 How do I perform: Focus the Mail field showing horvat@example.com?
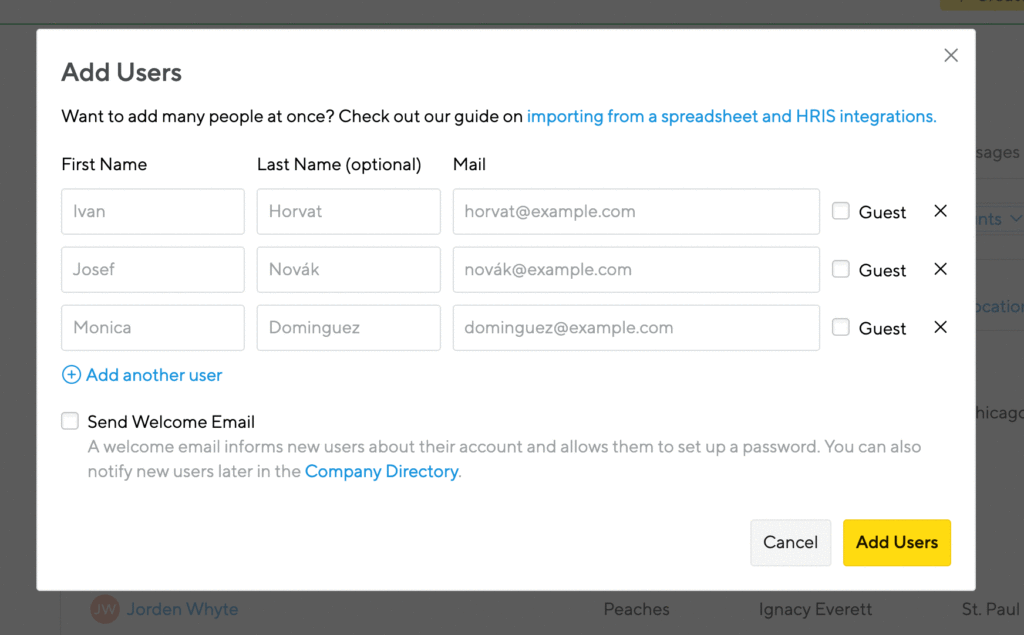(x=636, y=212)
